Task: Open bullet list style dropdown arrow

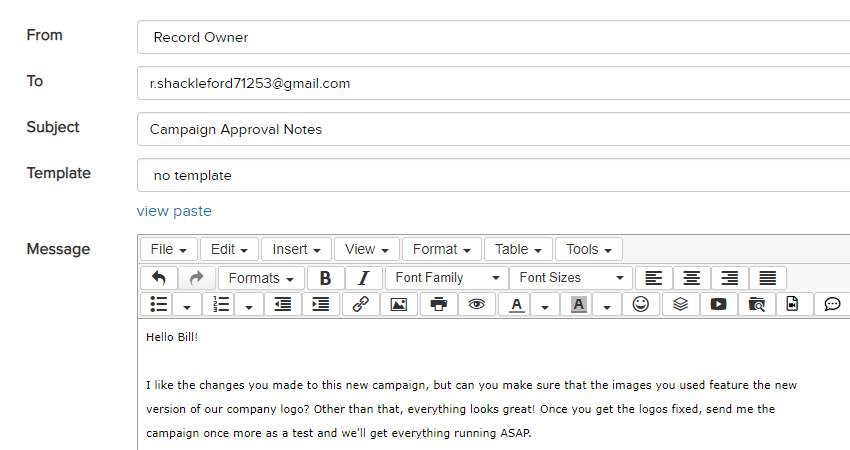Action: point(187,306)
